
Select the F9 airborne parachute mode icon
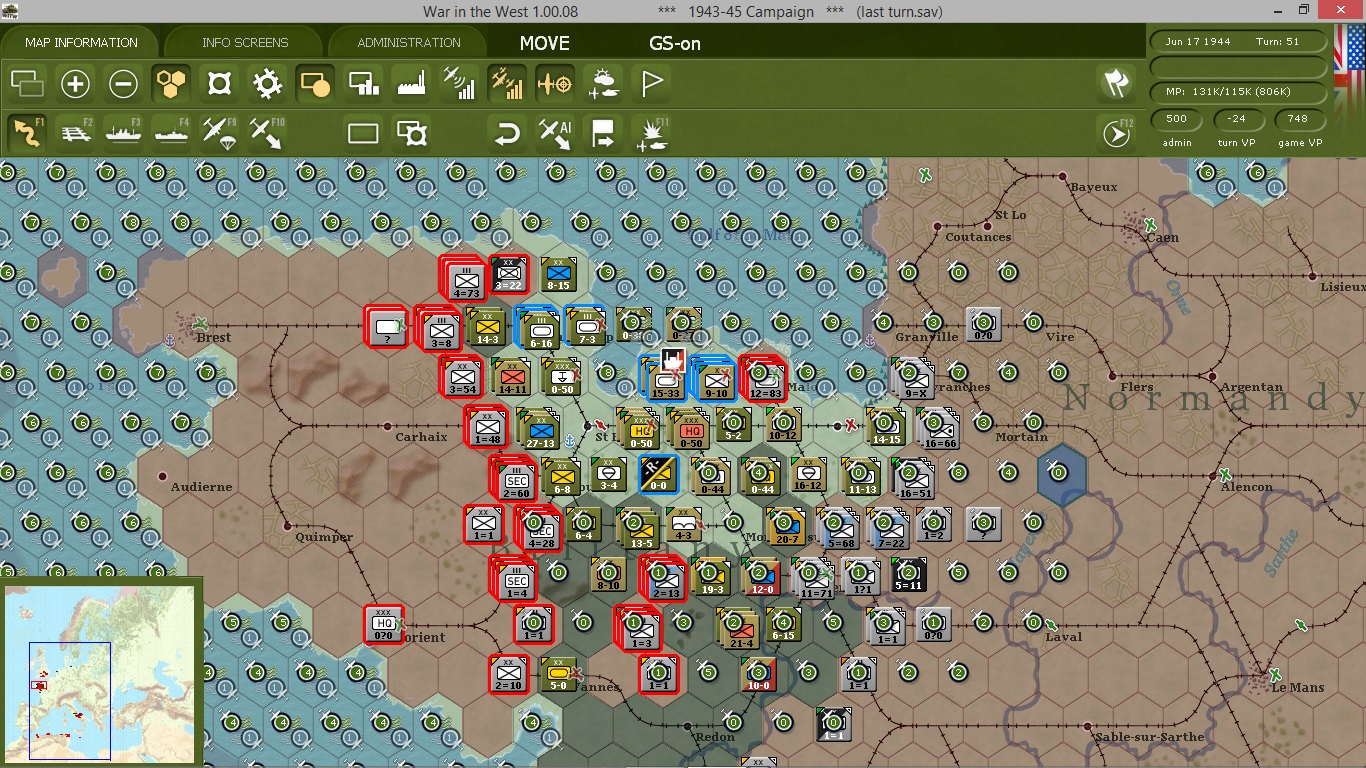coord(219,133)
